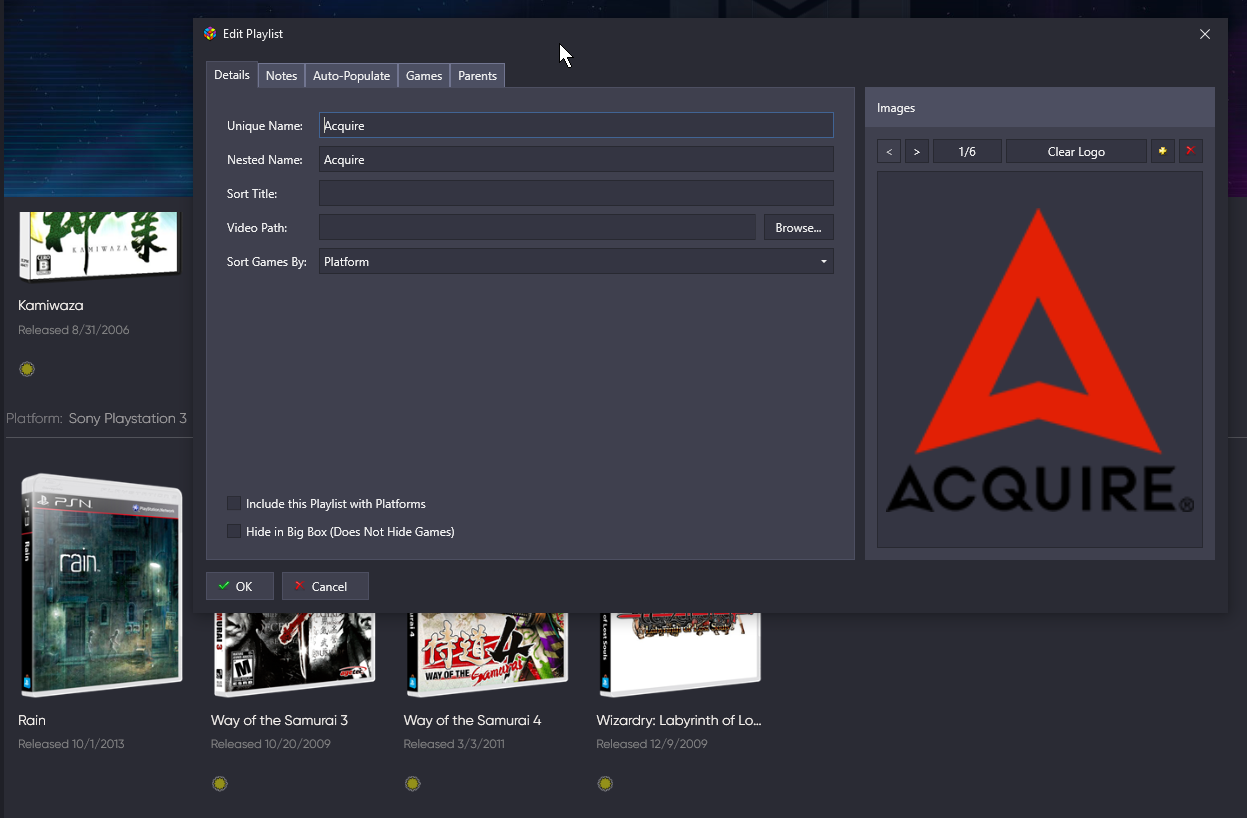The width and height of the screenshot is (1247, 818).
Task: Click the Released 10/20/2009 text
Action: 271,744
